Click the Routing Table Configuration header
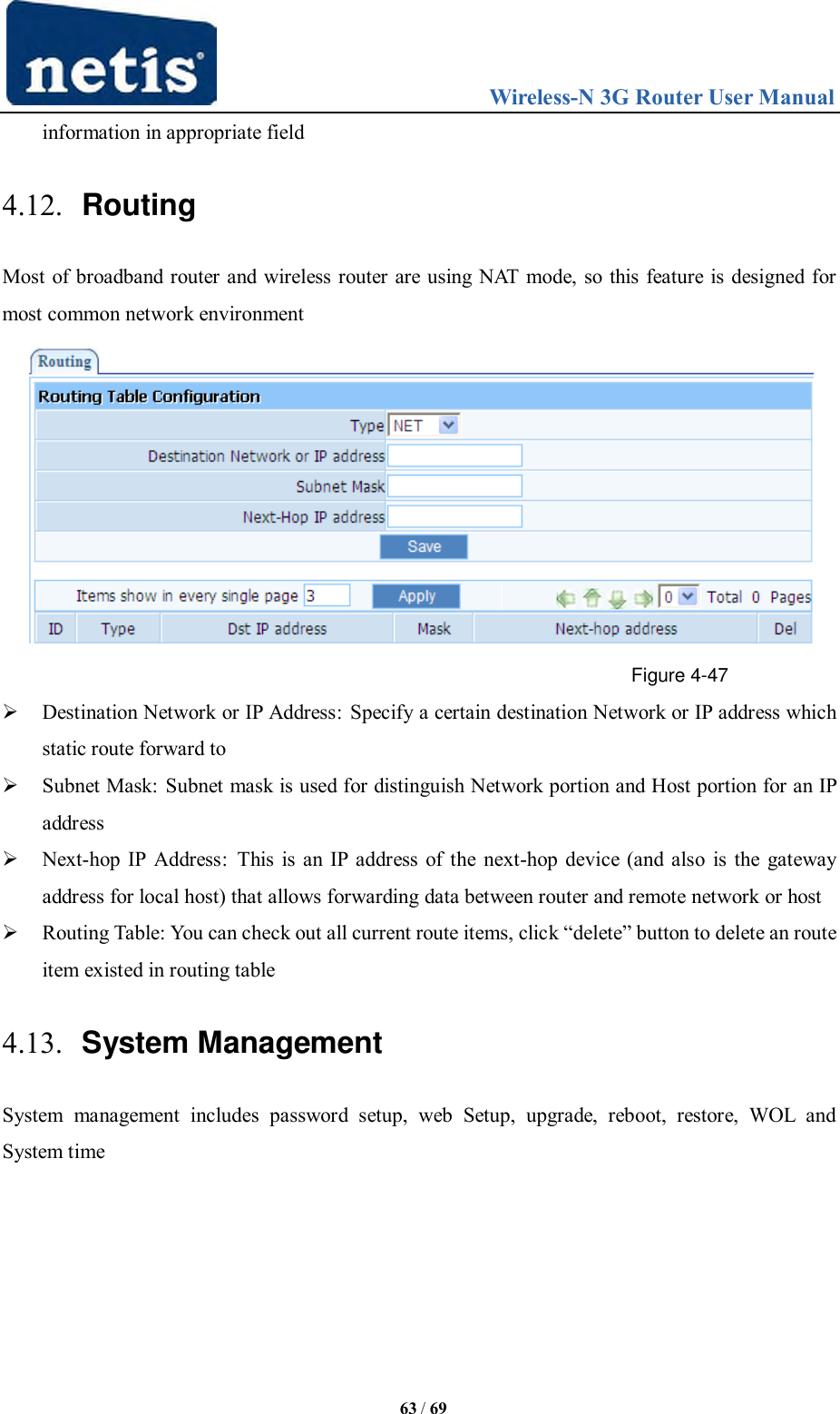Viewport: 840px width, 1414px height. tap(148, 396)
